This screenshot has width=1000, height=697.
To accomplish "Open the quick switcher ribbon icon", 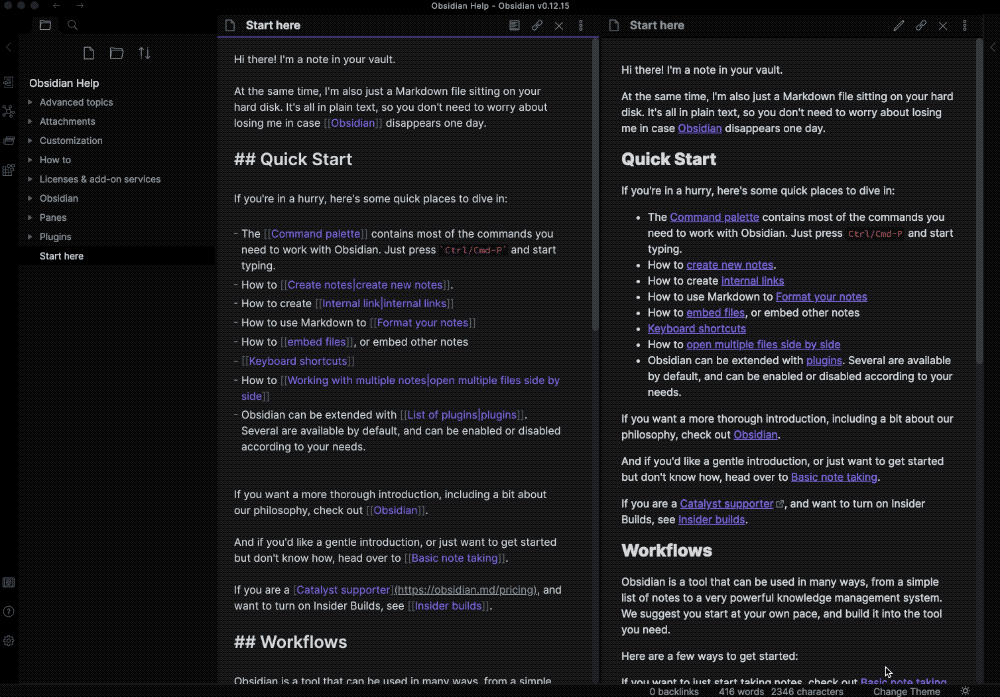I will 8,82.
